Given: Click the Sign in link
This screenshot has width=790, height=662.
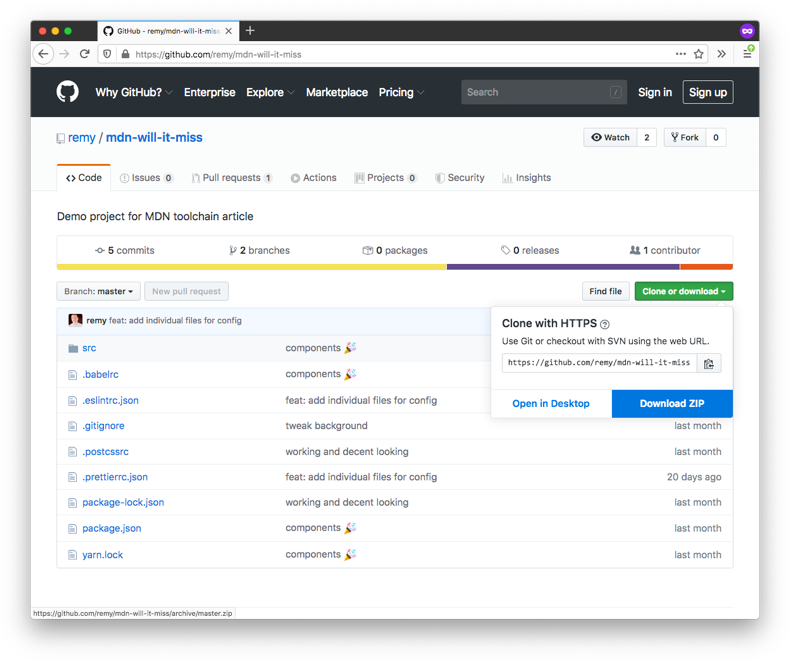Looking at the screenshot, I should tap(654, 92).
